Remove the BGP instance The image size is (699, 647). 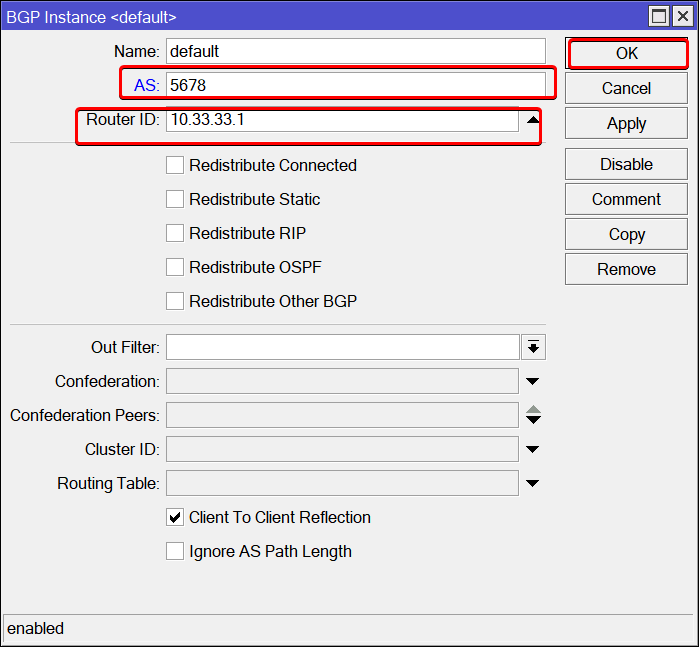coord(626,269)
